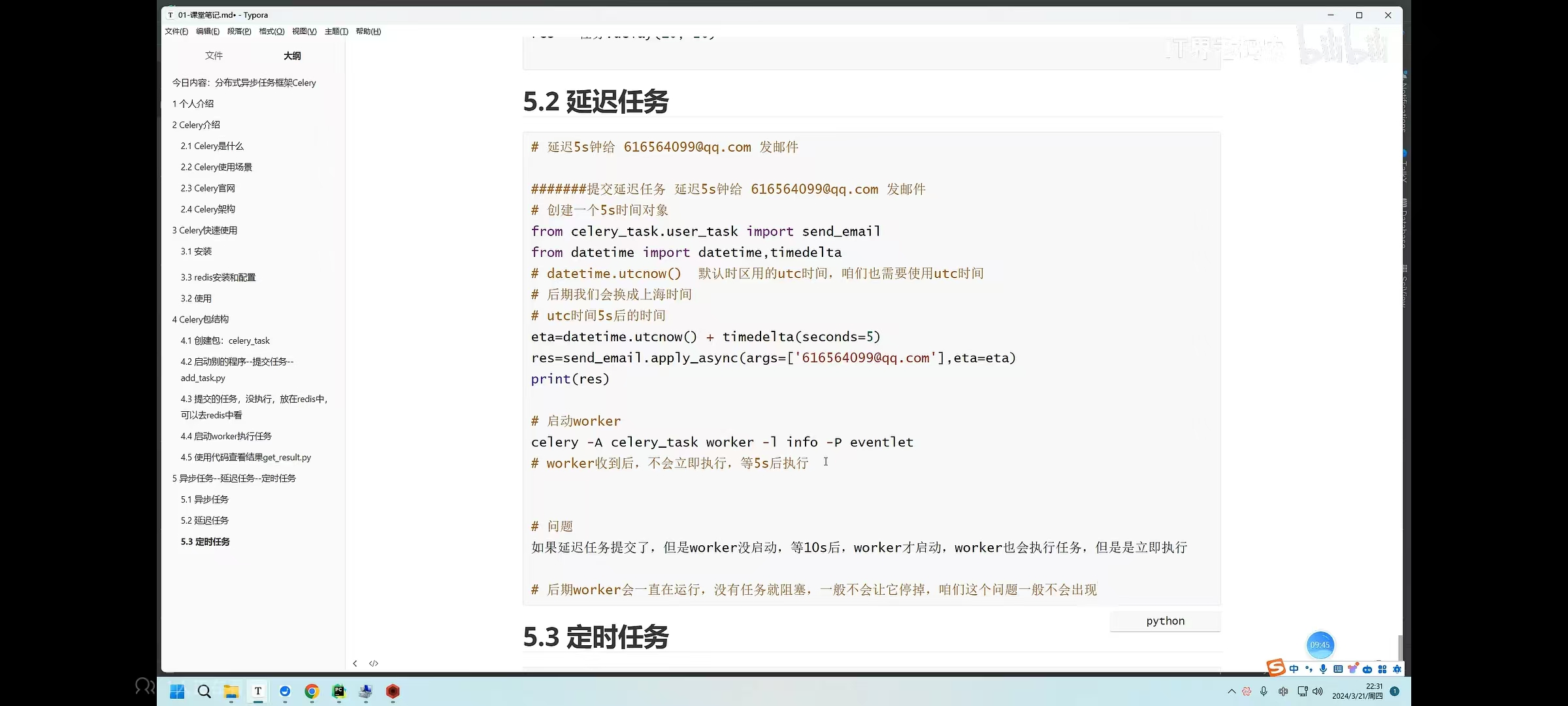The width and height of the screenshot is (1568, 706).
Task: Click the document vertical scrollbar thumb
Action: pyautogui.click(x=1399, y=647)
